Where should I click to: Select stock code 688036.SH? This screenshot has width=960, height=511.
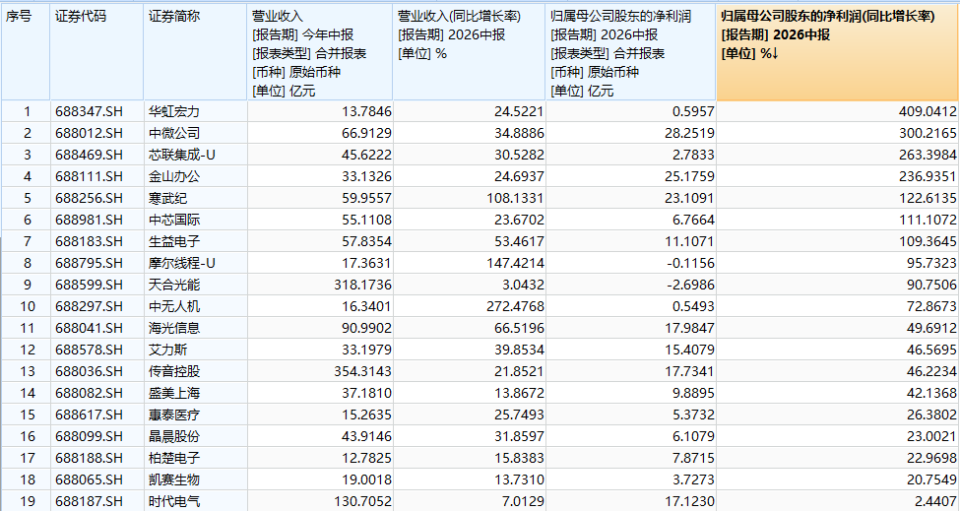(x=89, y=371)
